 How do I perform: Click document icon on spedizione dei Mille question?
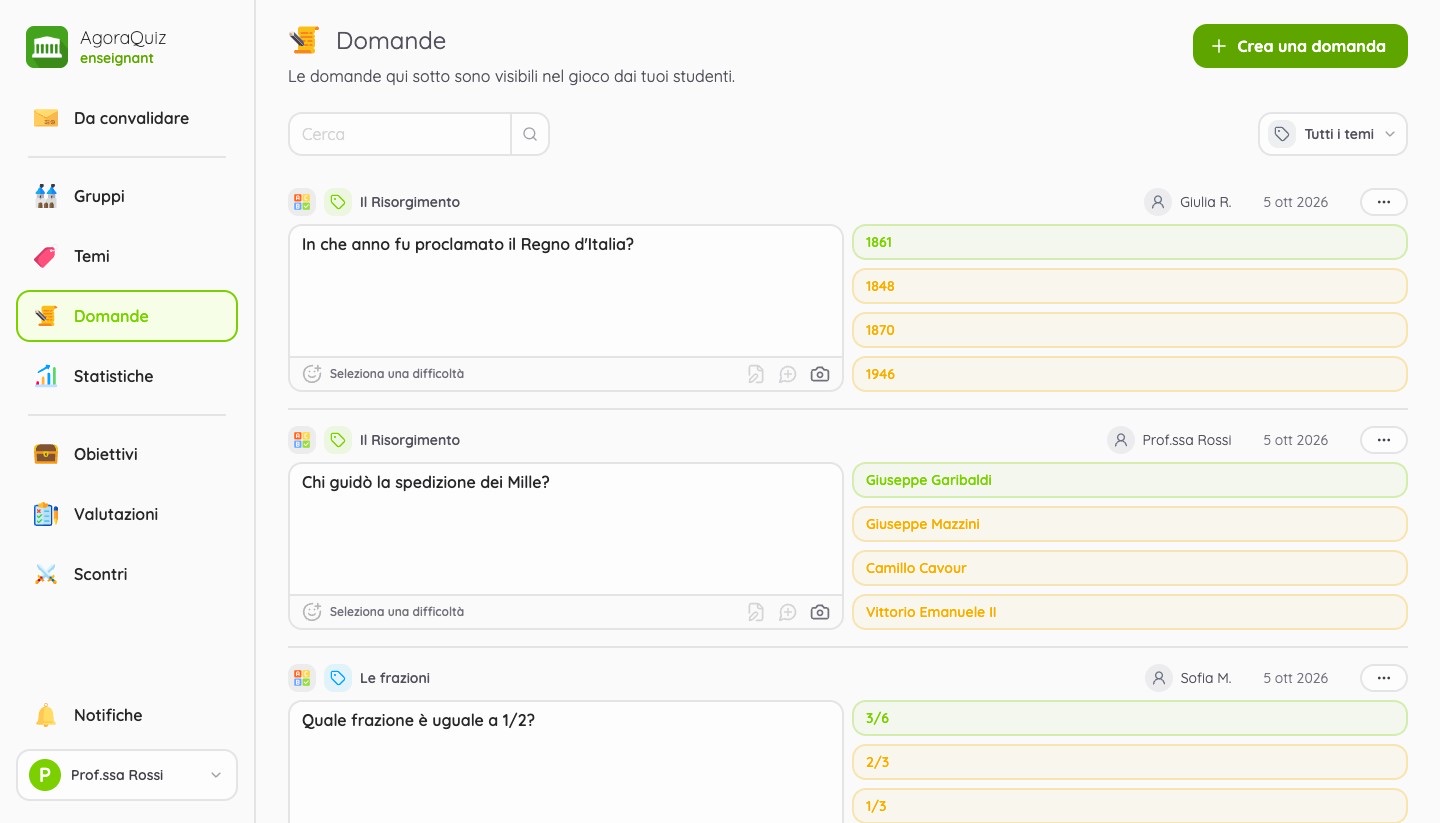pyautogui.click(x=756, y=612)
